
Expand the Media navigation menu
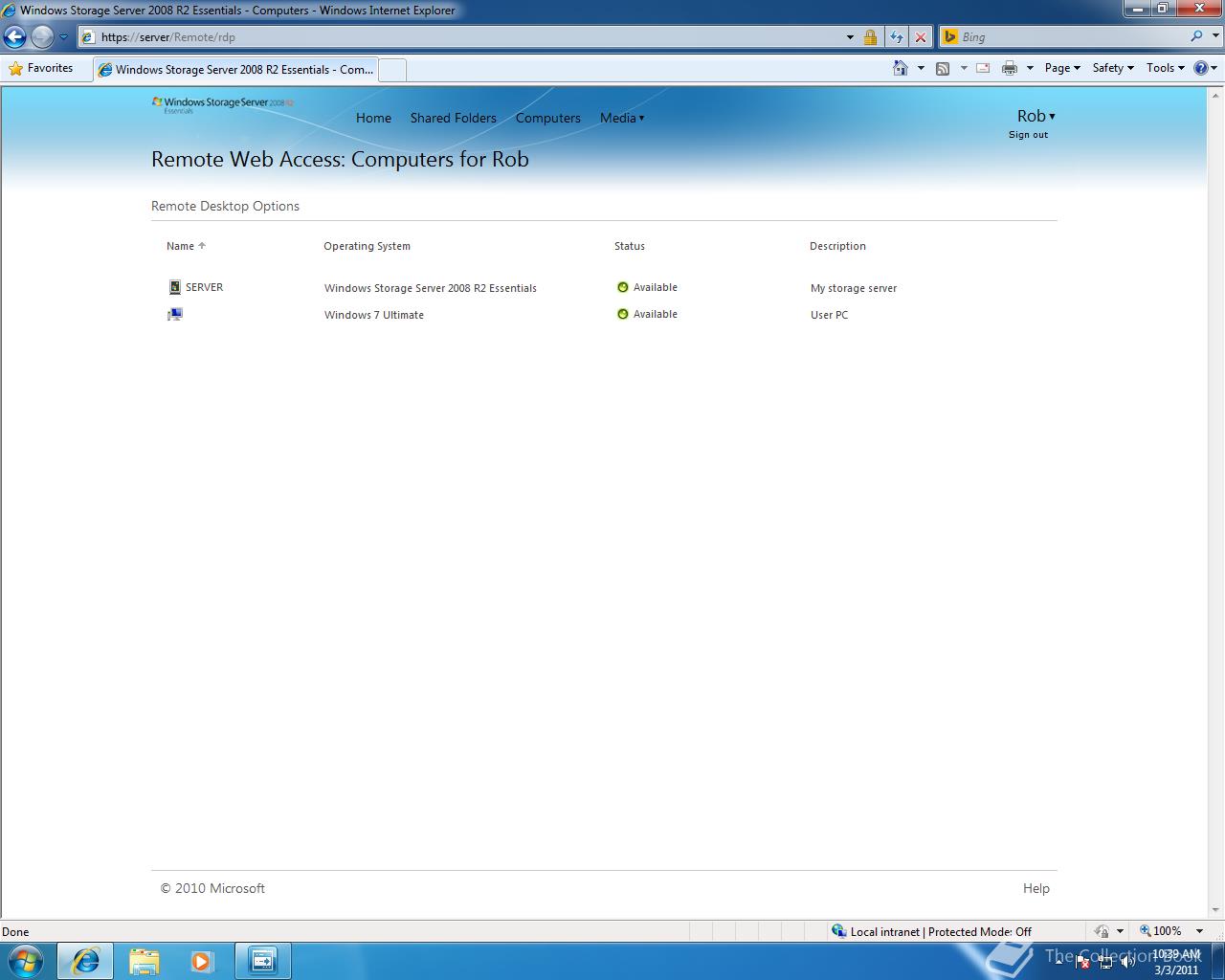(622, 118)
